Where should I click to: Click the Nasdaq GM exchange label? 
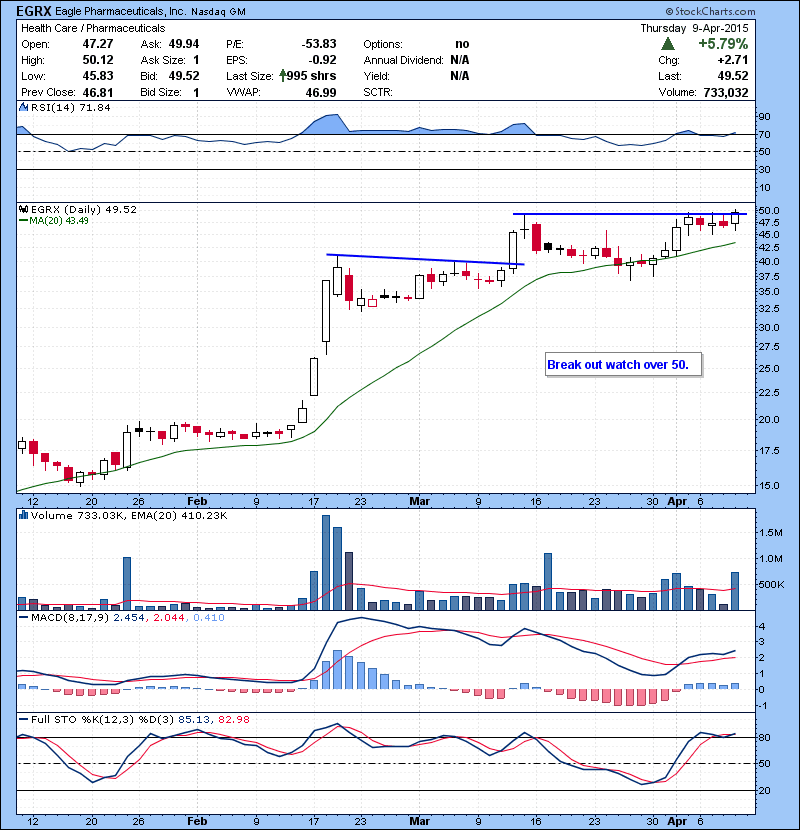218,11
